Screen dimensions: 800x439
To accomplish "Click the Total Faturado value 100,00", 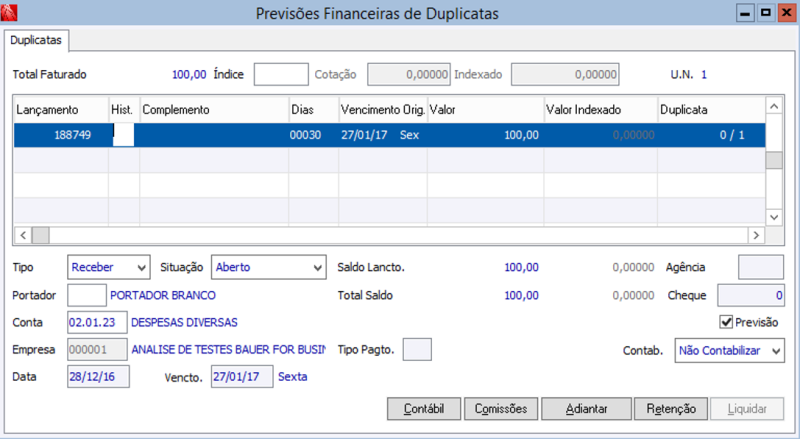I will 189,75.
